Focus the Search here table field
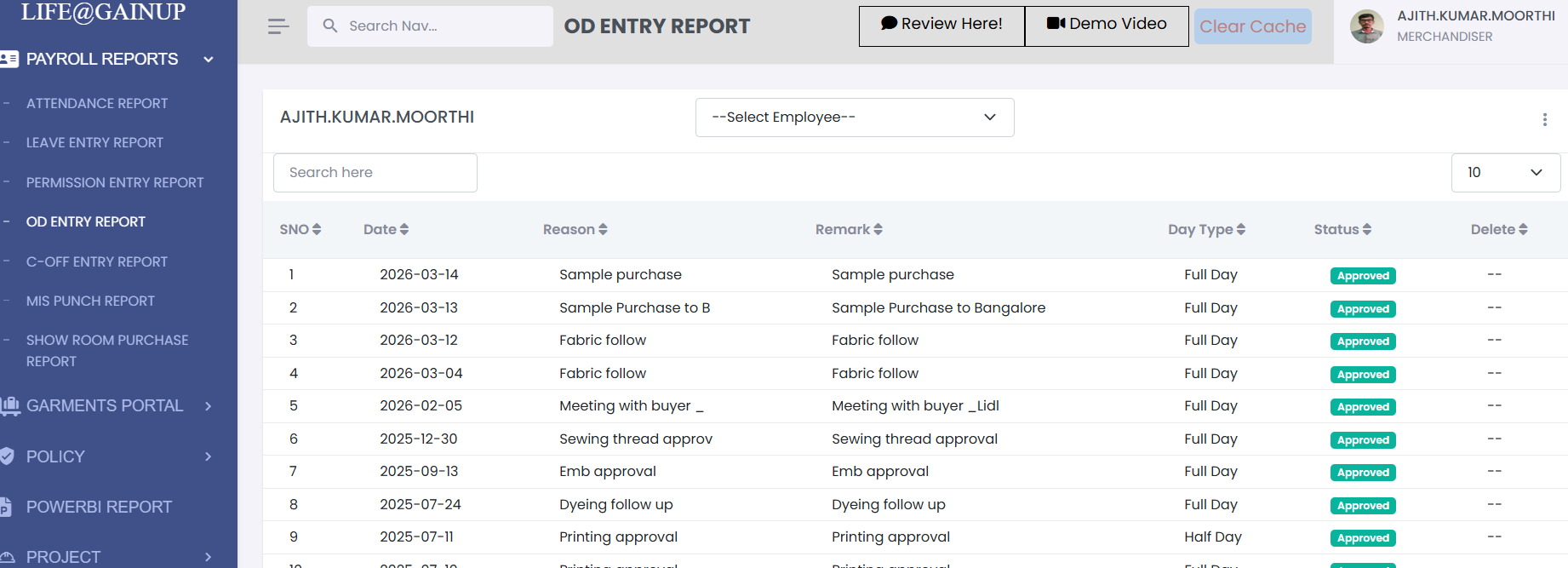The height and width of the screenshot is (568, 1568). (x=375, y=173)
